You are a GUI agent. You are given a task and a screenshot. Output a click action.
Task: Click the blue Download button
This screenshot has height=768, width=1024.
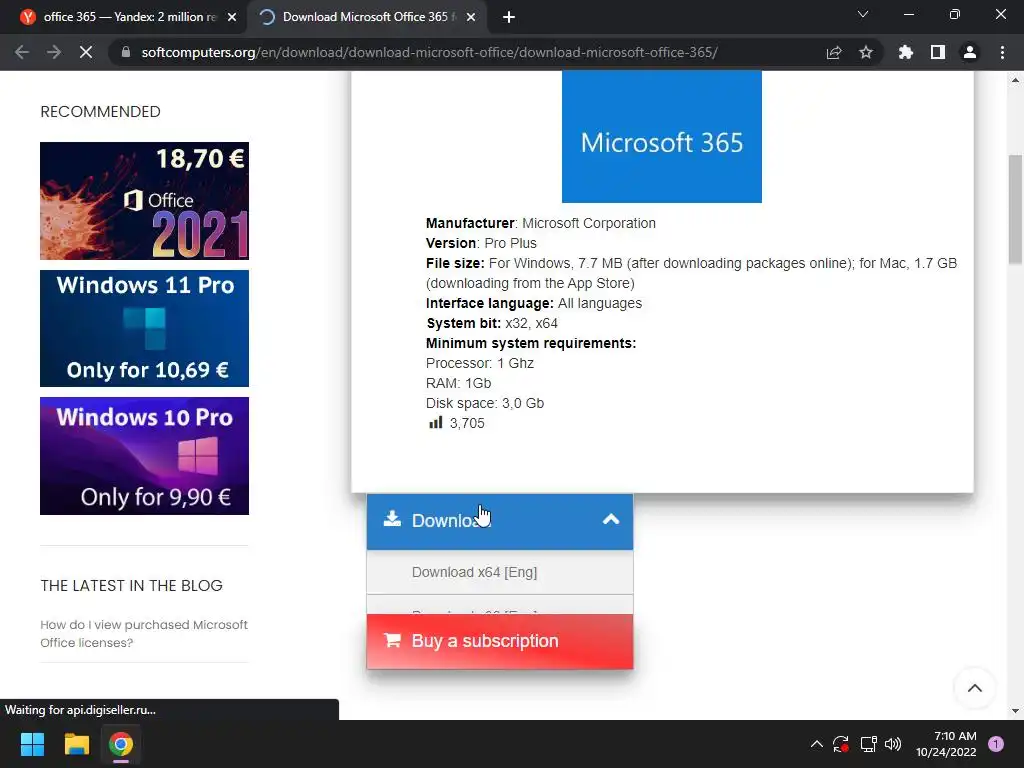(x=500, y=521)
